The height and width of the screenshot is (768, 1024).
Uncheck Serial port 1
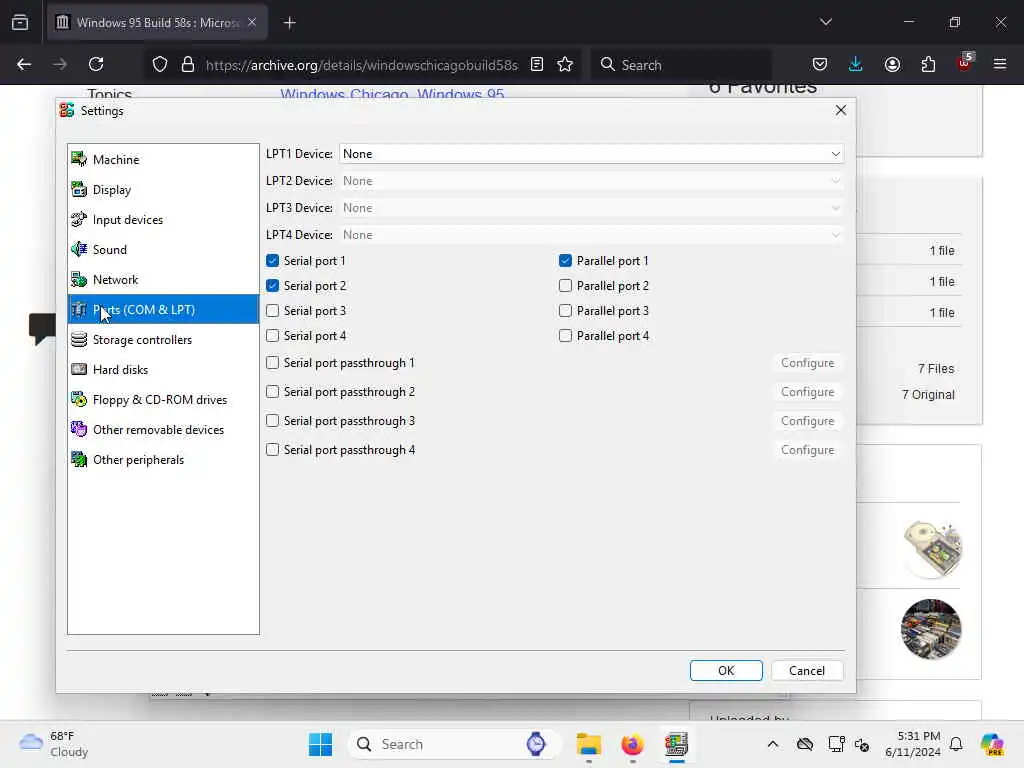point(273,261)
